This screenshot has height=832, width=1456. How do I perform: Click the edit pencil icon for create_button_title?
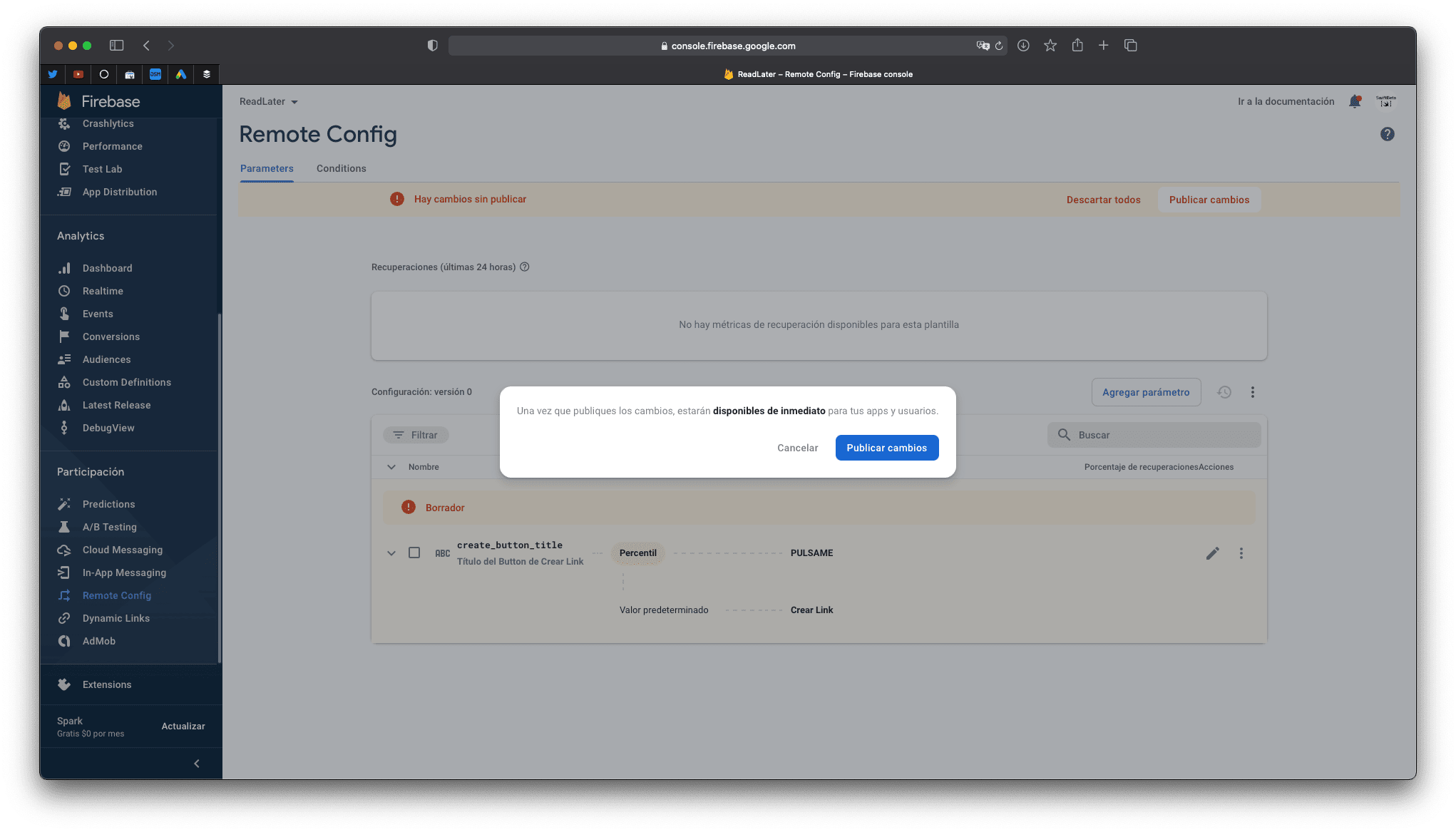(1212, 553)
